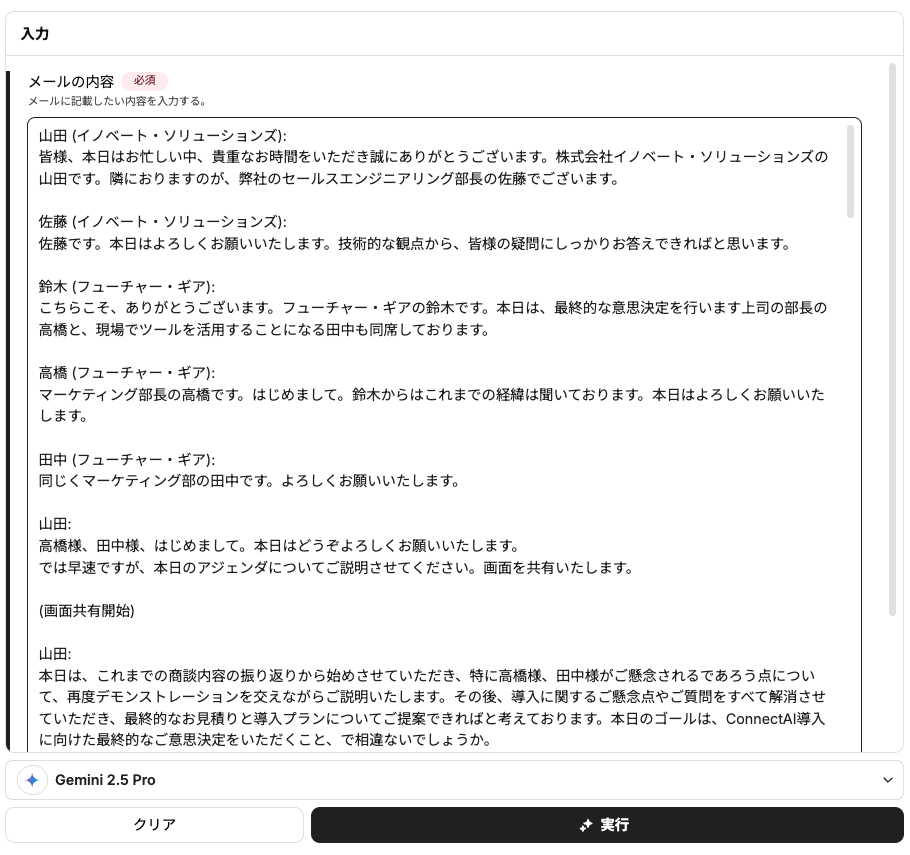Place cursor on the (画面共有開始) line
This screenshot has width=910, height=855.
[x=87, y=610]
